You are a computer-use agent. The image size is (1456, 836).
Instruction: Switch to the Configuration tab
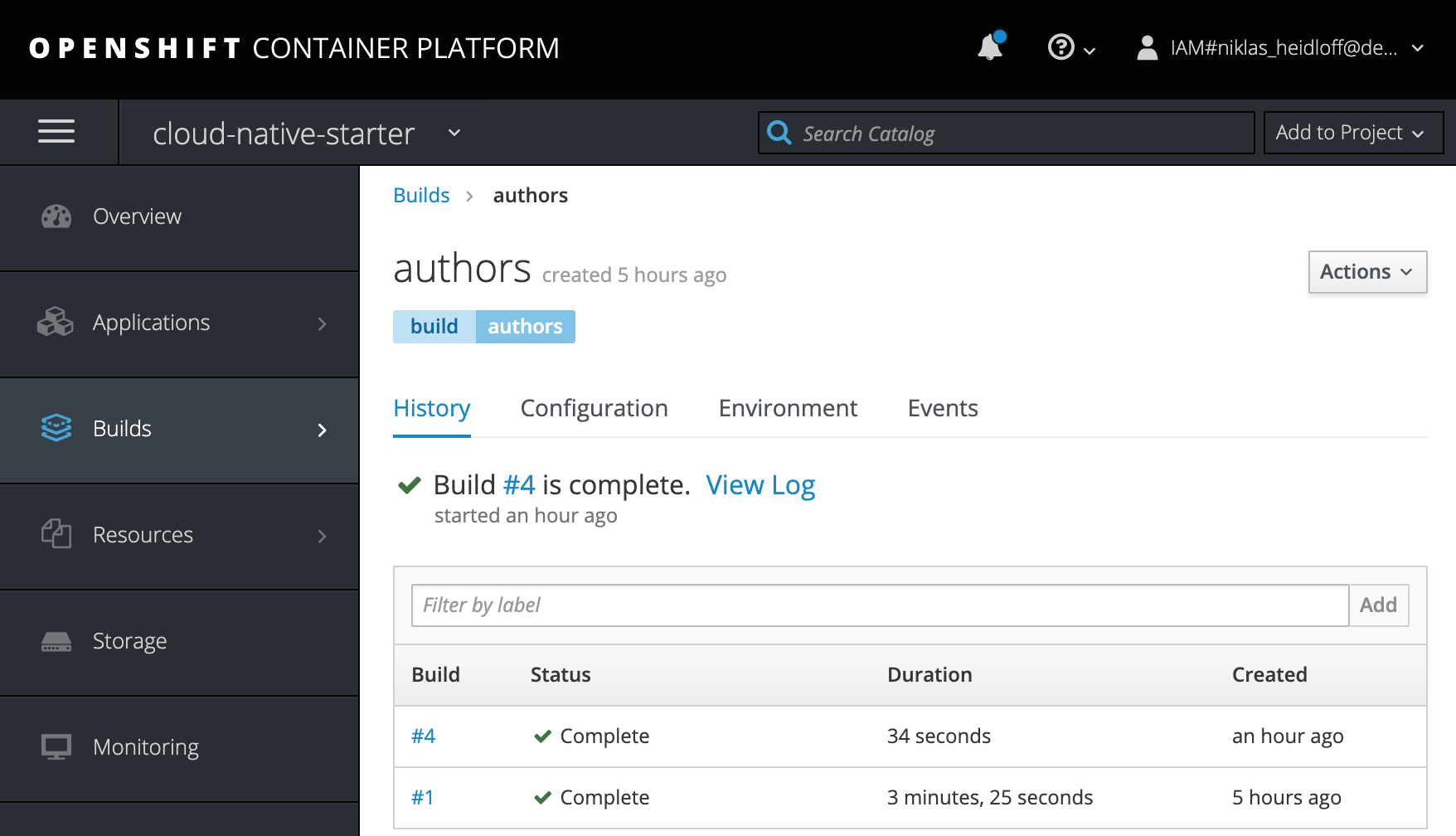(594, 408)
